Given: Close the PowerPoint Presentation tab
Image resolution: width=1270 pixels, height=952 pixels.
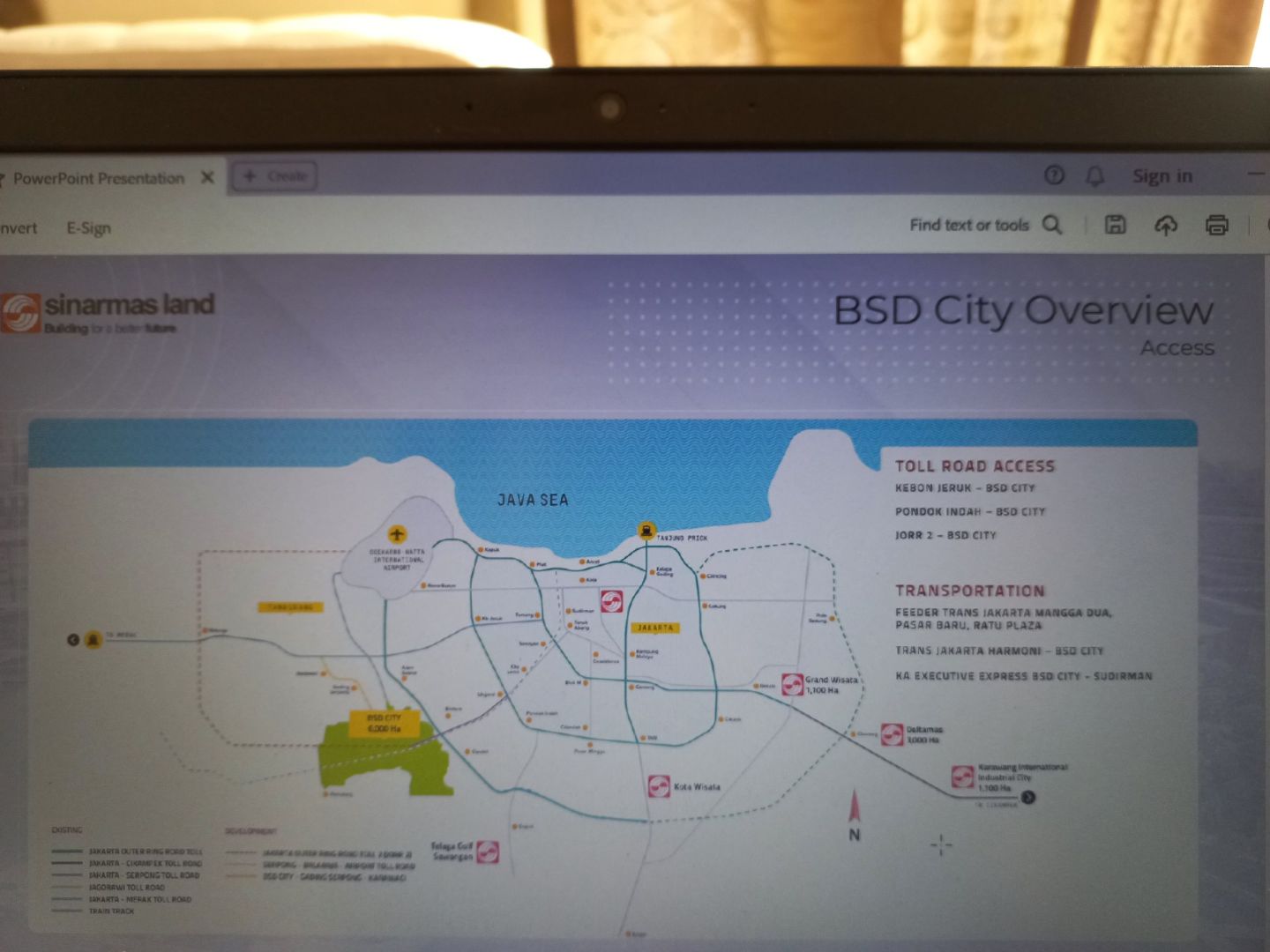Looking at the screenshot, I should [207, 177].
